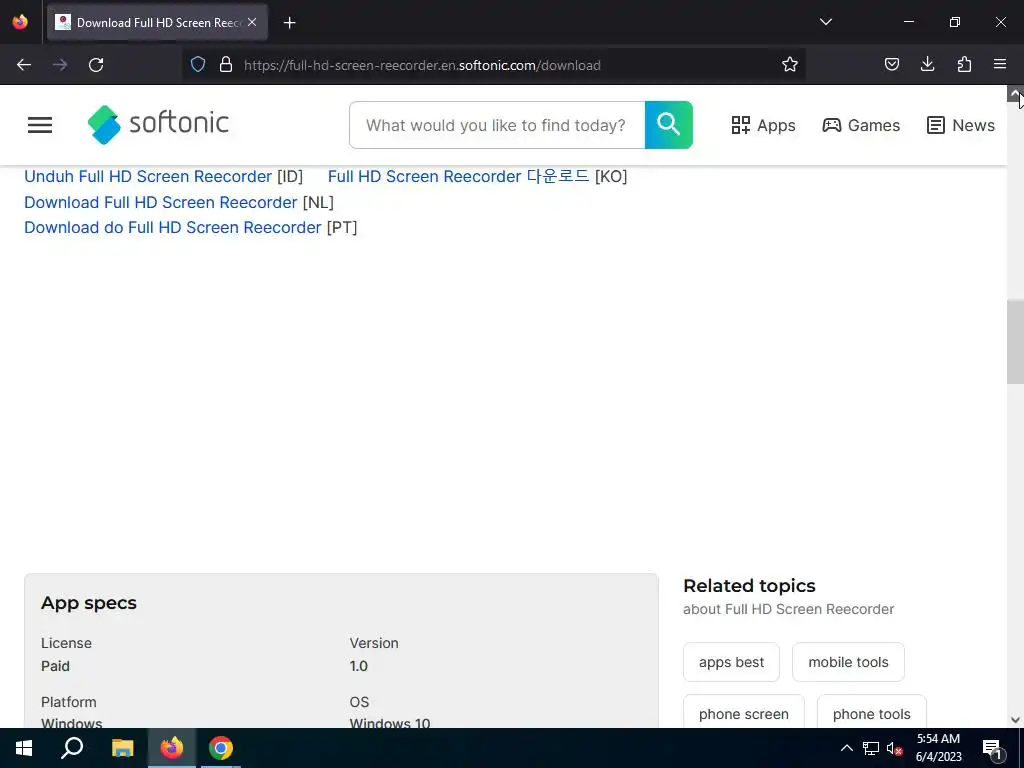Viewport: 1024px width, 768px height.
Task: Open the notification center icon
Action: (992, 748)
